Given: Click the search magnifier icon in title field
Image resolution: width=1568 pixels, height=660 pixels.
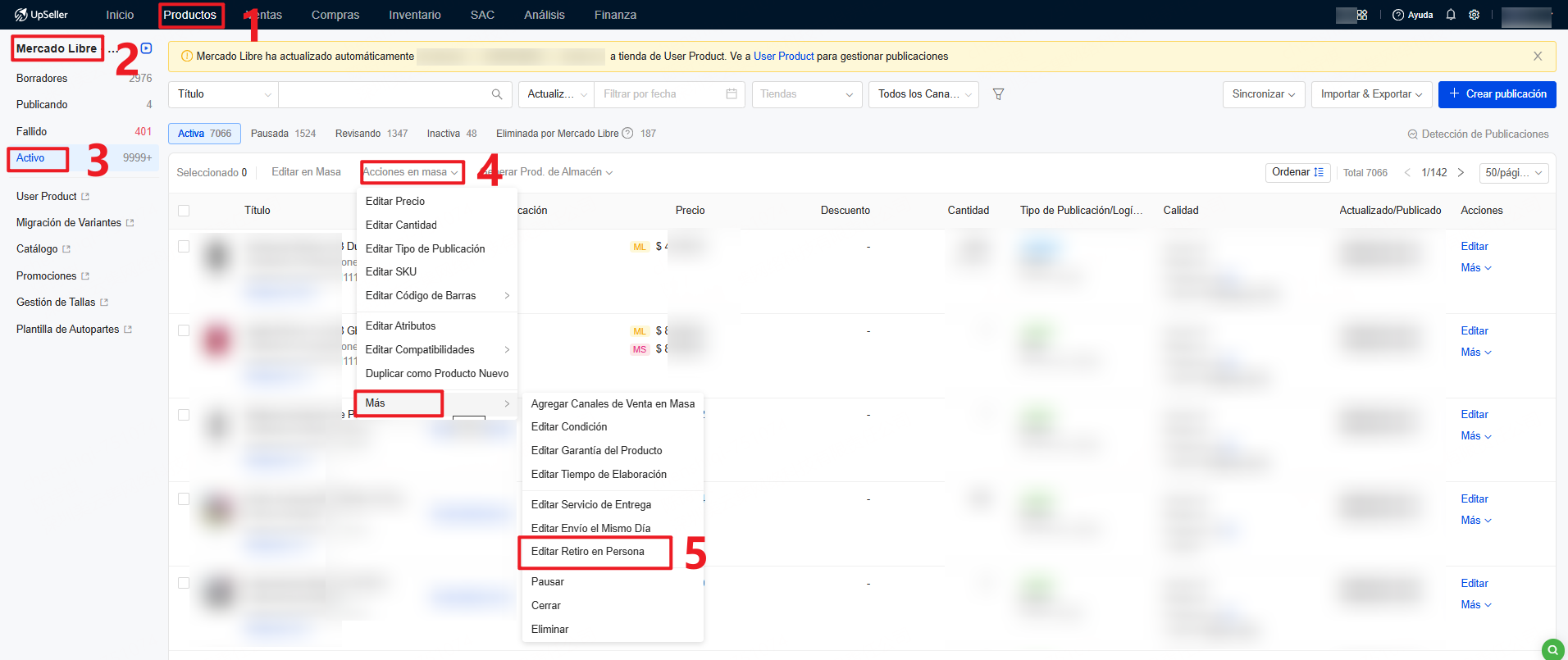Looking at the screenshot, I should [497, 94].
